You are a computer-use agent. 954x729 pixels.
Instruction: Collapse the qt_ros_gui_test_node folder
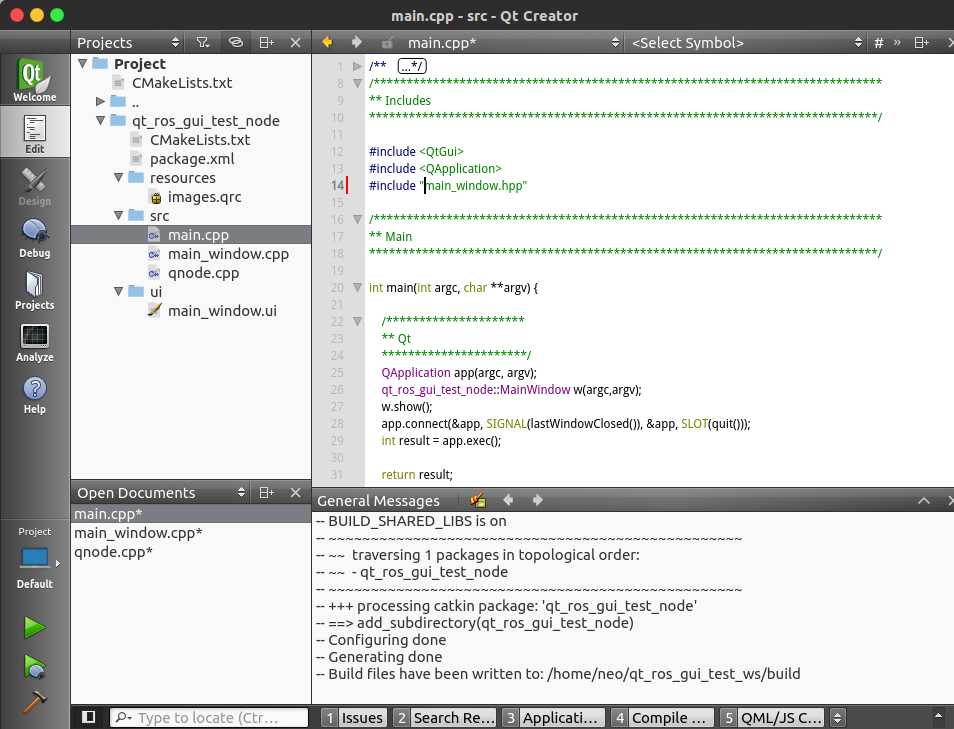point(101,120)
